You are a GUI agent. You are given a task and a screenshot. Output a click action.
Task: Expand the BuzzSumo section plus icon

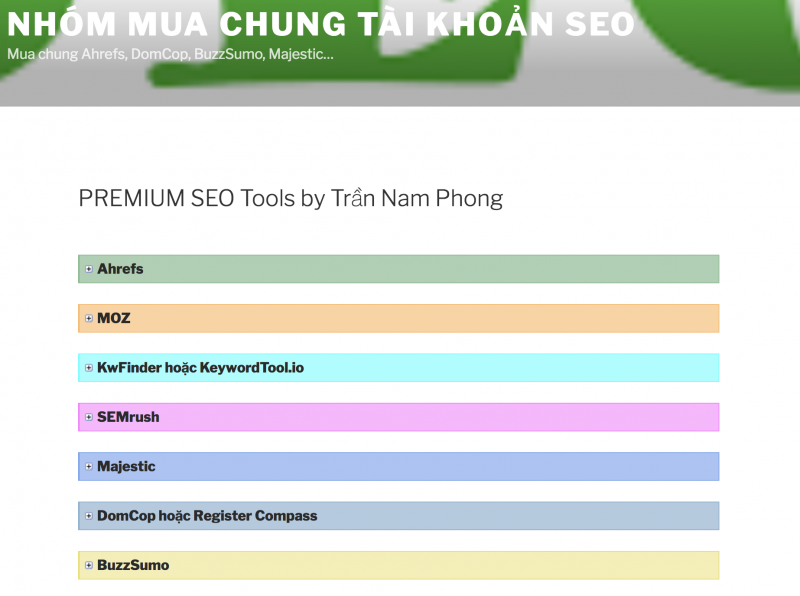coord(89,565)
